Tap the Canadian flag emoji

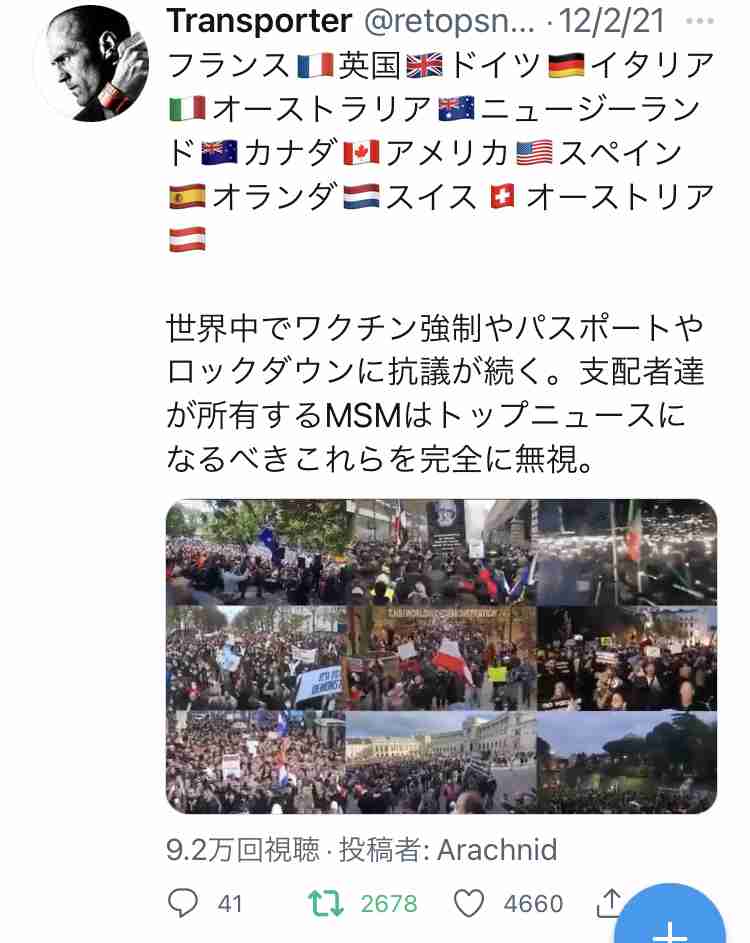coord(361,153)
